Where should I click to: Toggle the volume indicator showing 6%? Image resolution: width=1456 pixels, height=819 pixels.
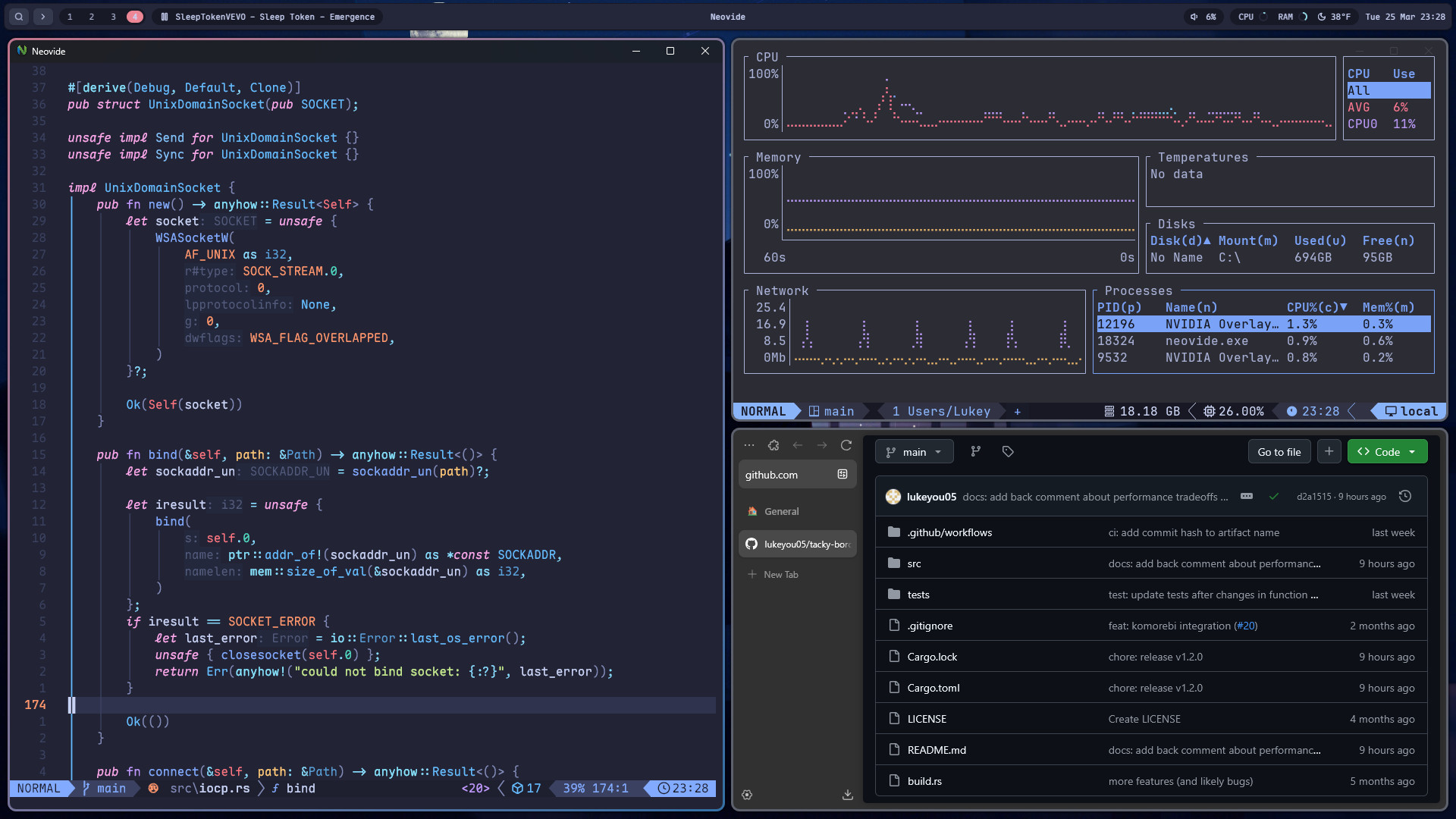click(x=1203, y=17)
